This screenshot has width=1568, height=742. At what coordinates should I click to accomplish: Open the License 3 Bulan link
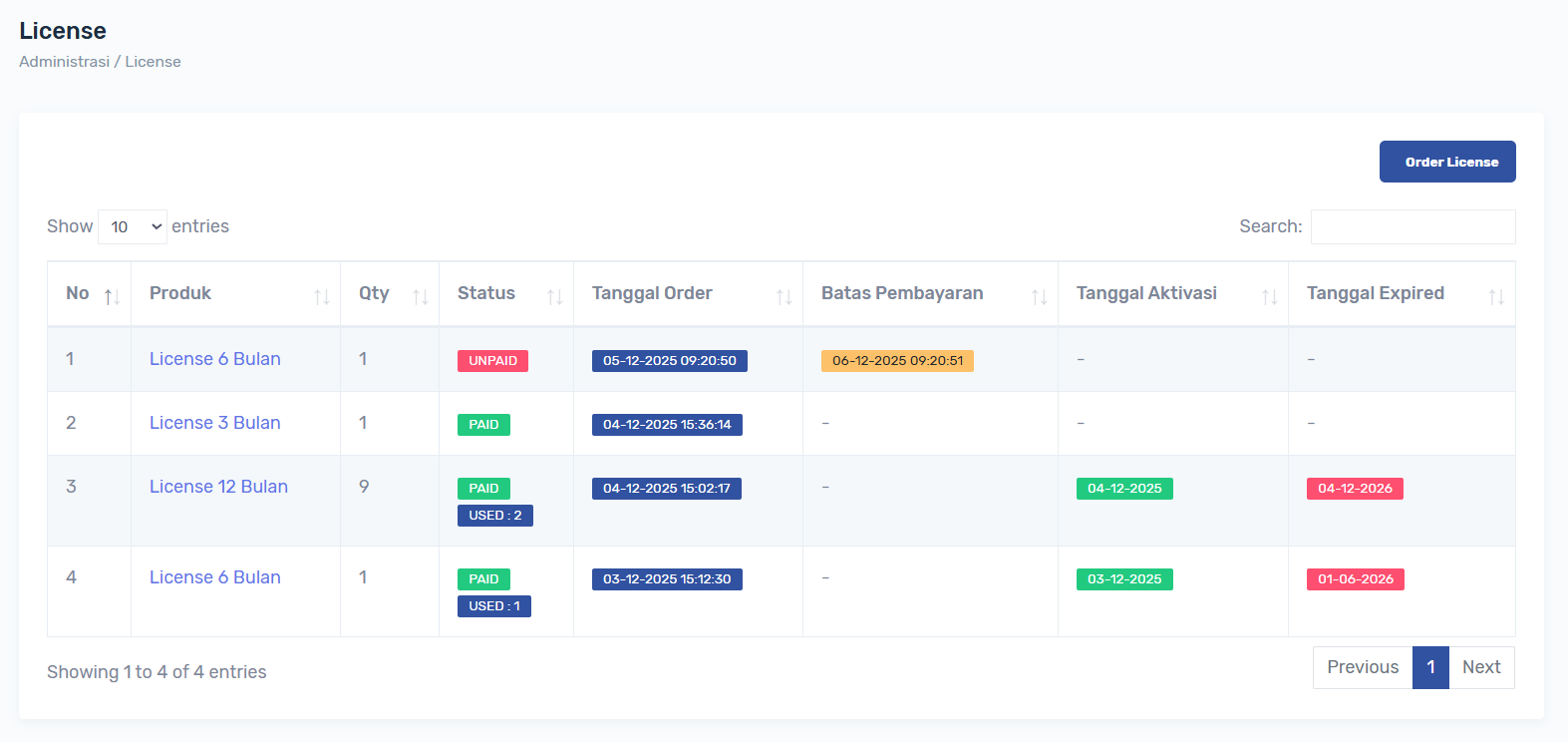tap(215, 423)
